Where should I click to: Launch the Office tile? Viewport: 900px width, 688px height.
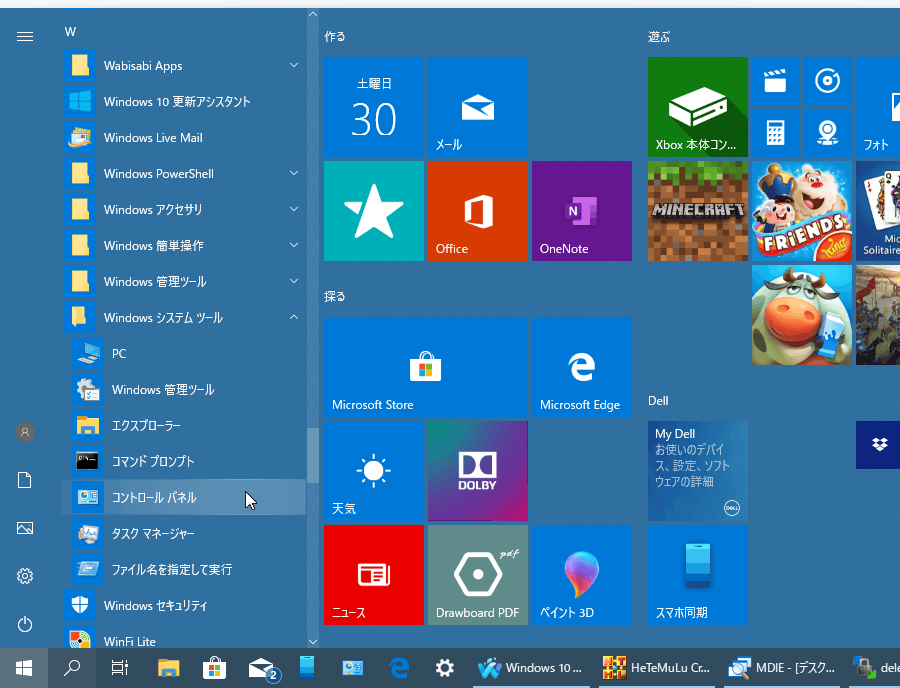point(478,211)
